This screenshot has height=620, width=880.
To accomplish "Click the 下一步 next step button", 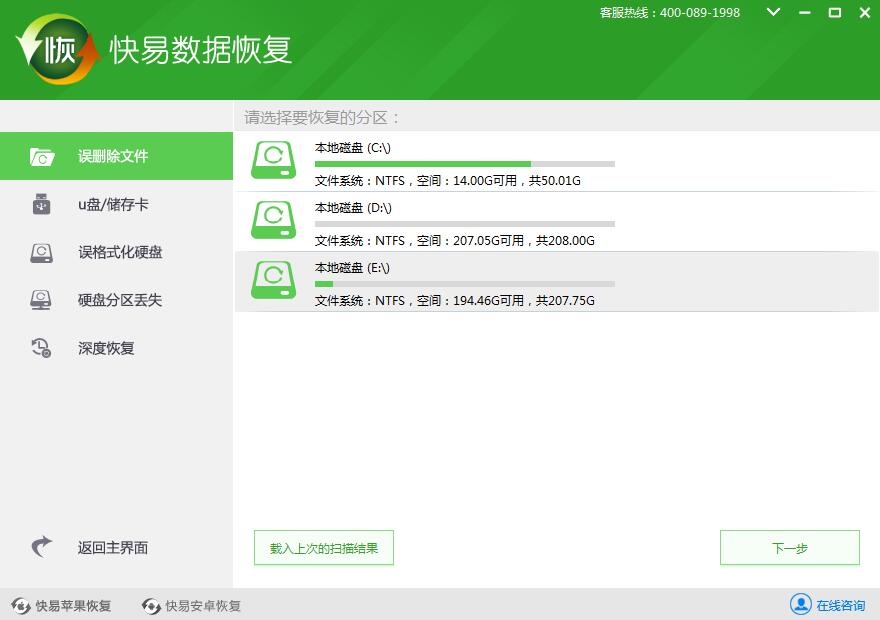I will coord(790,547).
